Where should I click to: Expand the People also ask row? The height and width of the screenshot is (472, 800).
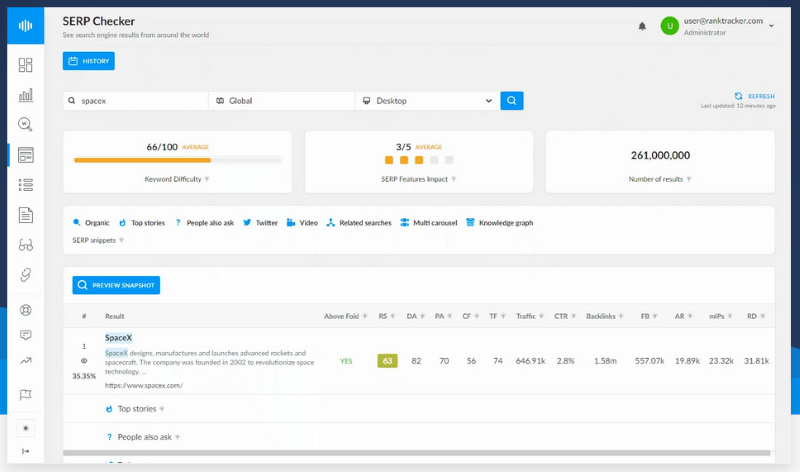[x=419, y=437]
